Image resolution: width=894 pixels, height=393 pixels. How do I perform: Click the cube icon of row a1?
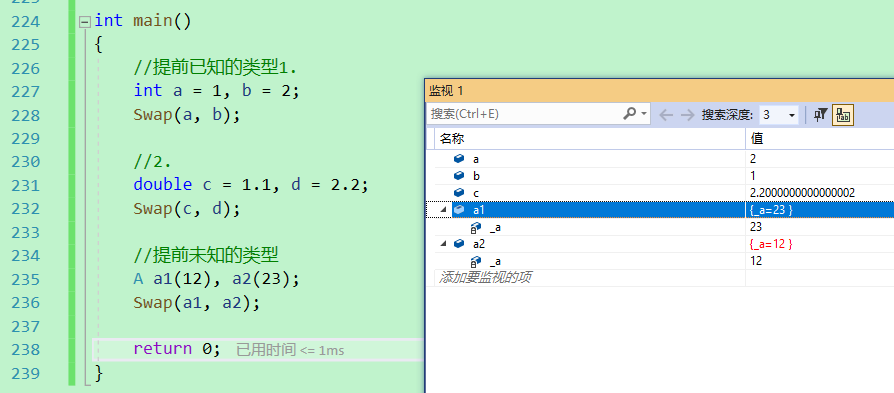click(x=458, y=210)
